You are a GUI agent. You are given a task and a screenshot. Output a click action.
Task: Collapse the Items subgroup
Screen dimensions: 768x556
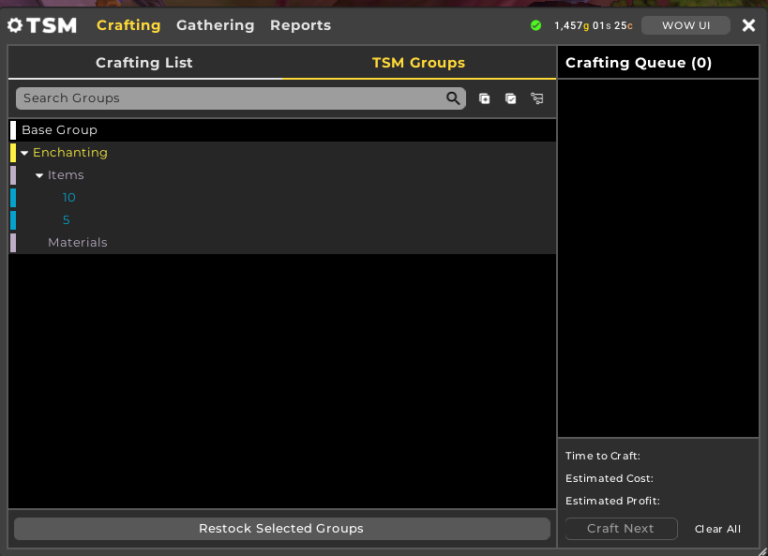40,175
